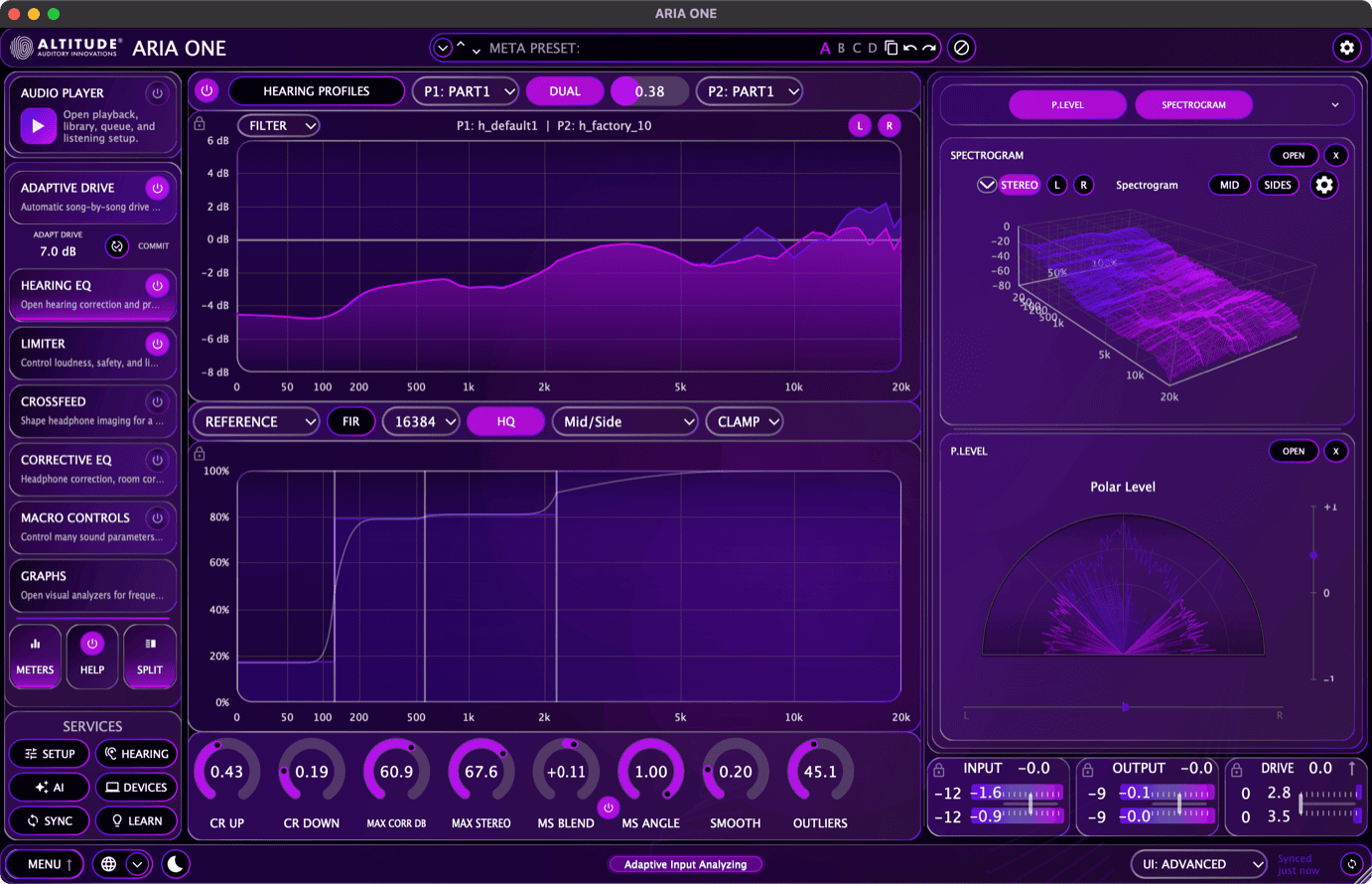Click the lock icon on correction graph
The image size is (1372, 884).
coord(200,454)
